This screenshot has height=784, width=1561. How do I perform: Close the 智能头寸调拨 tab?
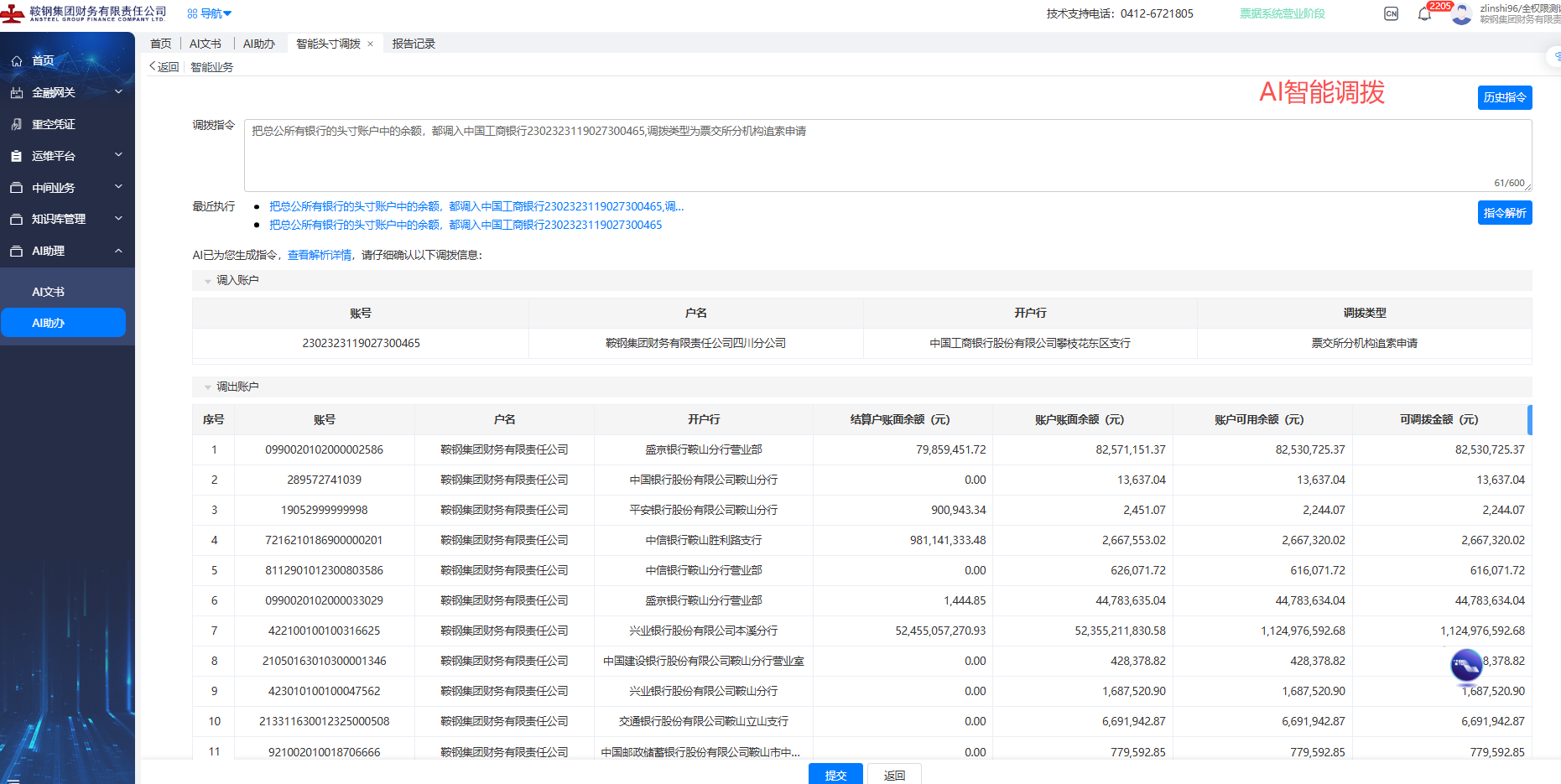(370, 44)
